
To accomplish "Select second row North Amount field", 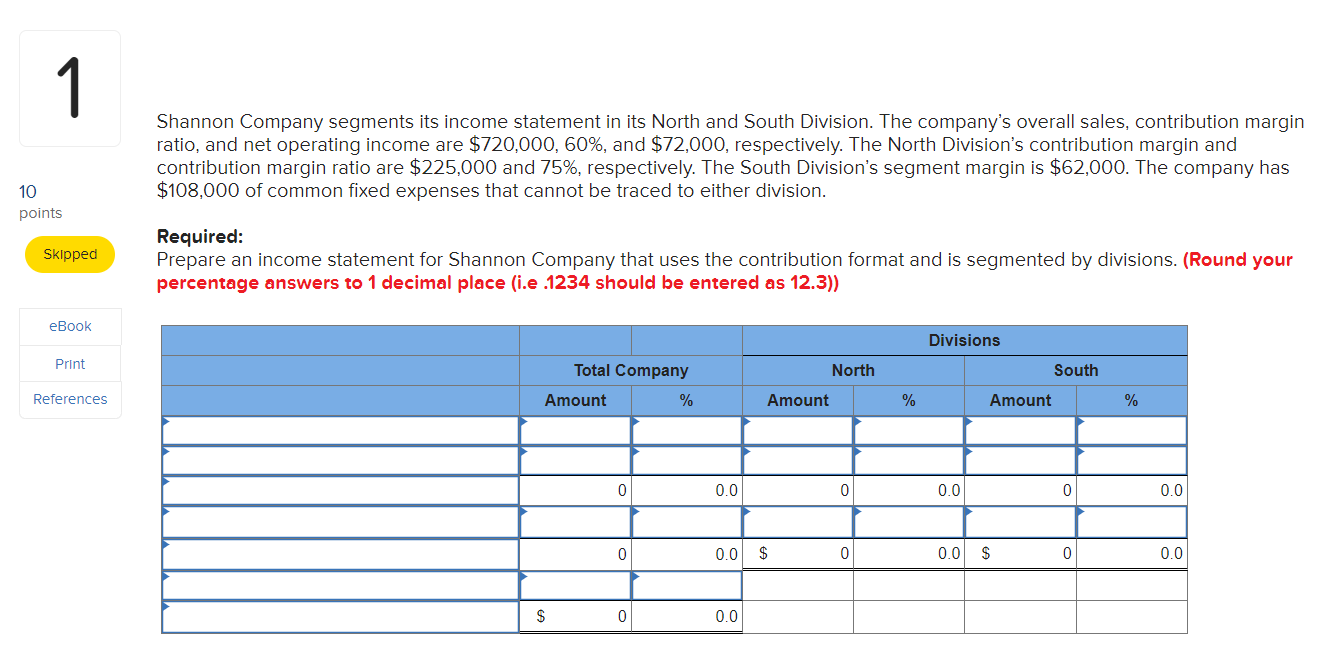I will point(798,461).
